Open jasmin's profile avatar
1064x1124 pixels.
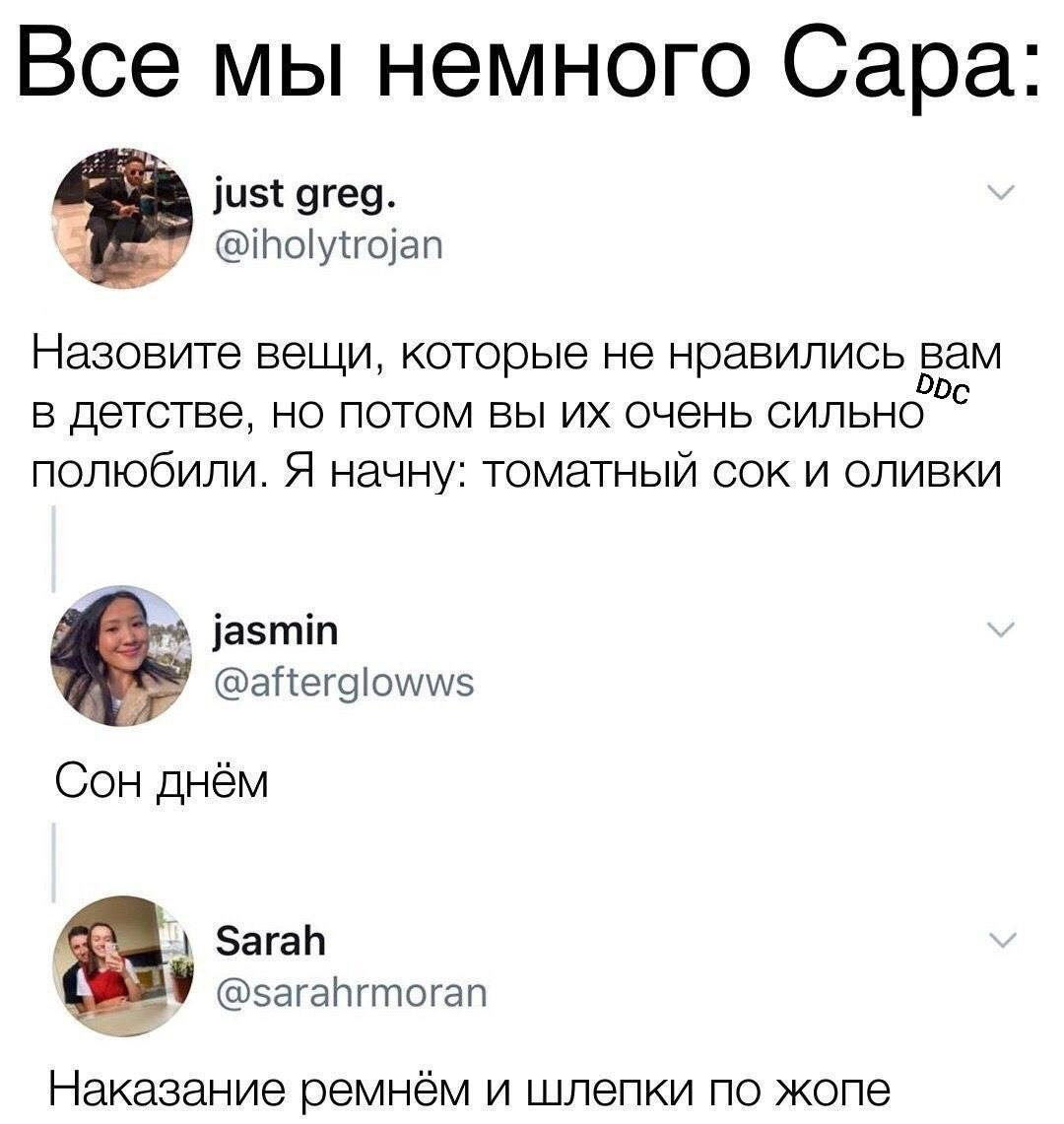(122, 656)
